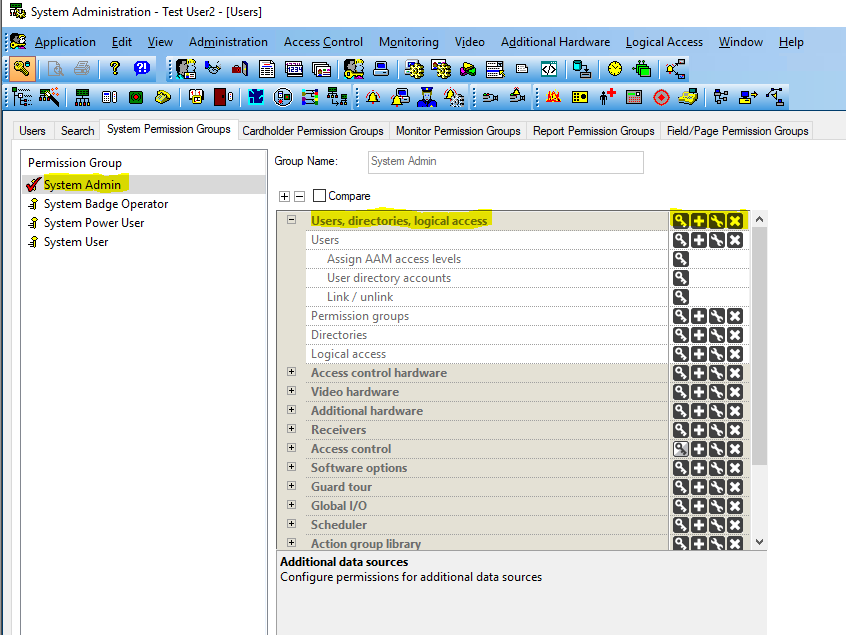Screen dimensions: 846x635
Task: Expand the Additional hardware group
Action: coord(291,409)
